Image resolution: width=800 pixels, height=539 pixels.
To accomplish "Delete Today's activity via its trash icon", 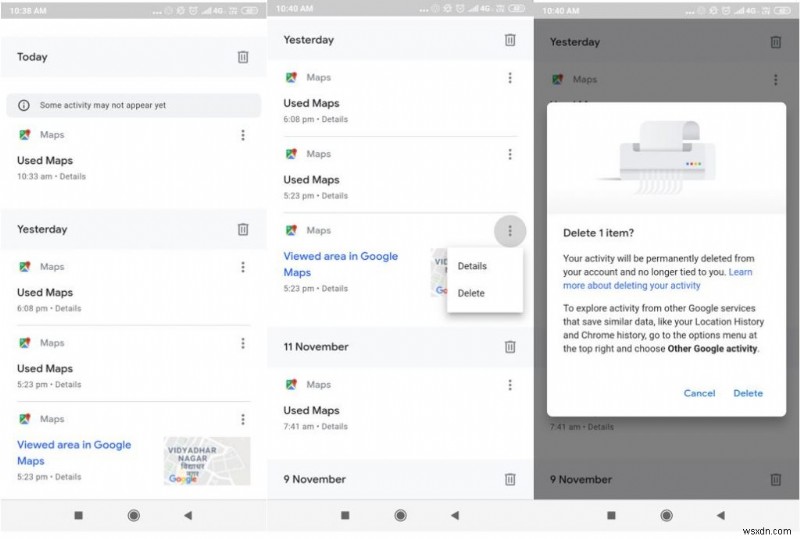I will tap(243, 57).
